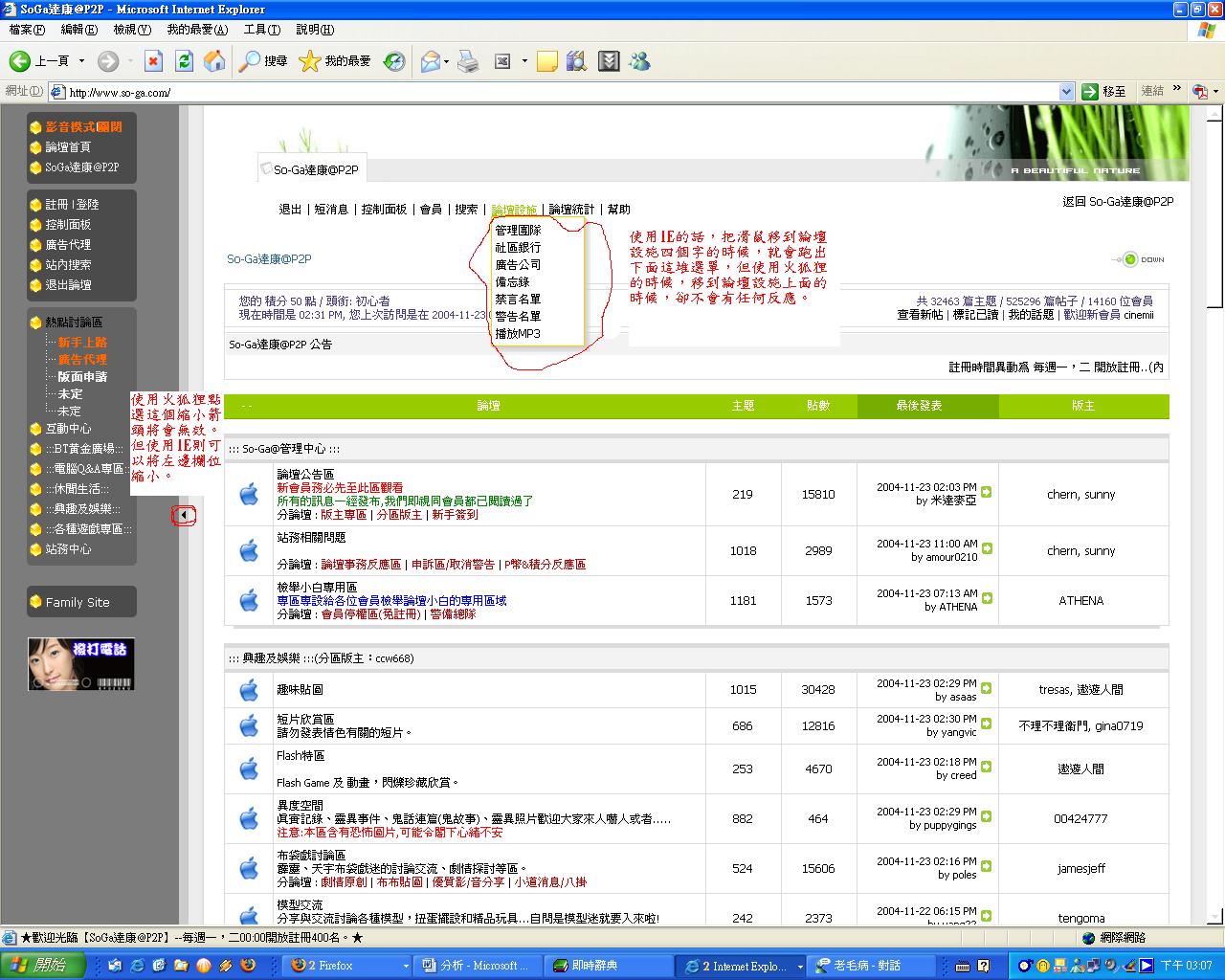Collapse the left sidebar with arrow toggle
Viewport: 1225px width, 980px height.
(183, 516)
